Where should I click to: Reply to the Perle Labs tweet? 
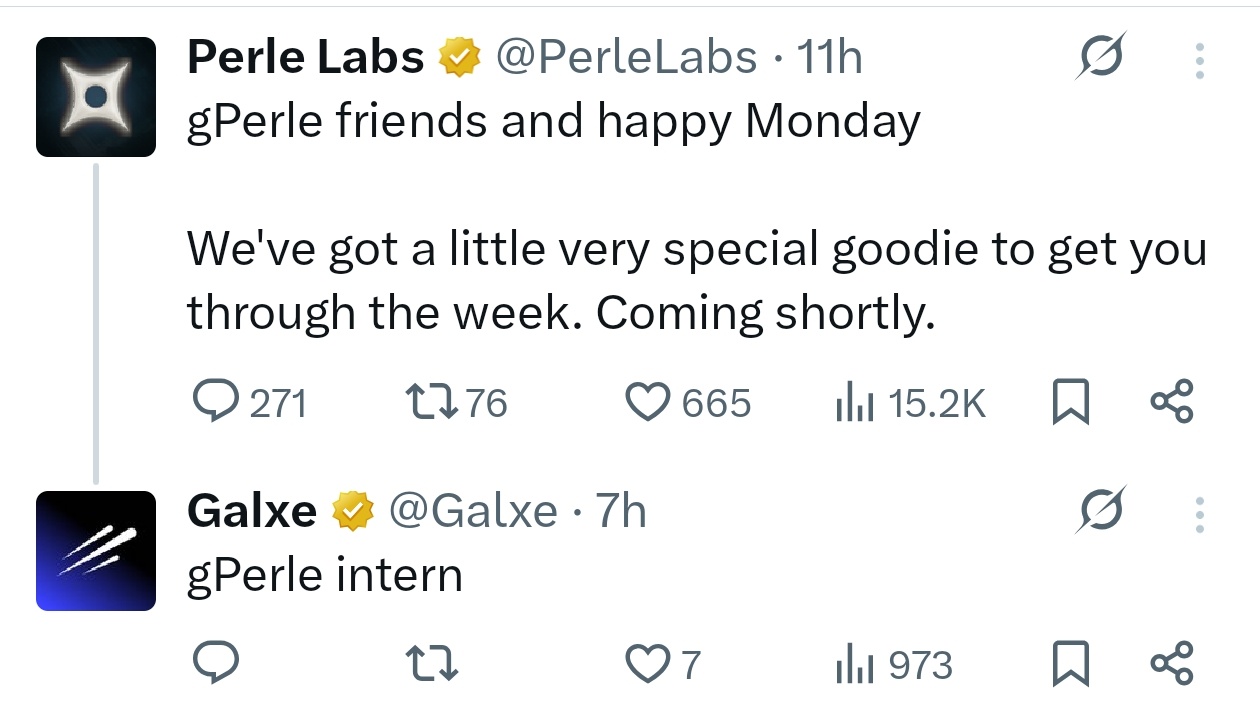[213, 402]
